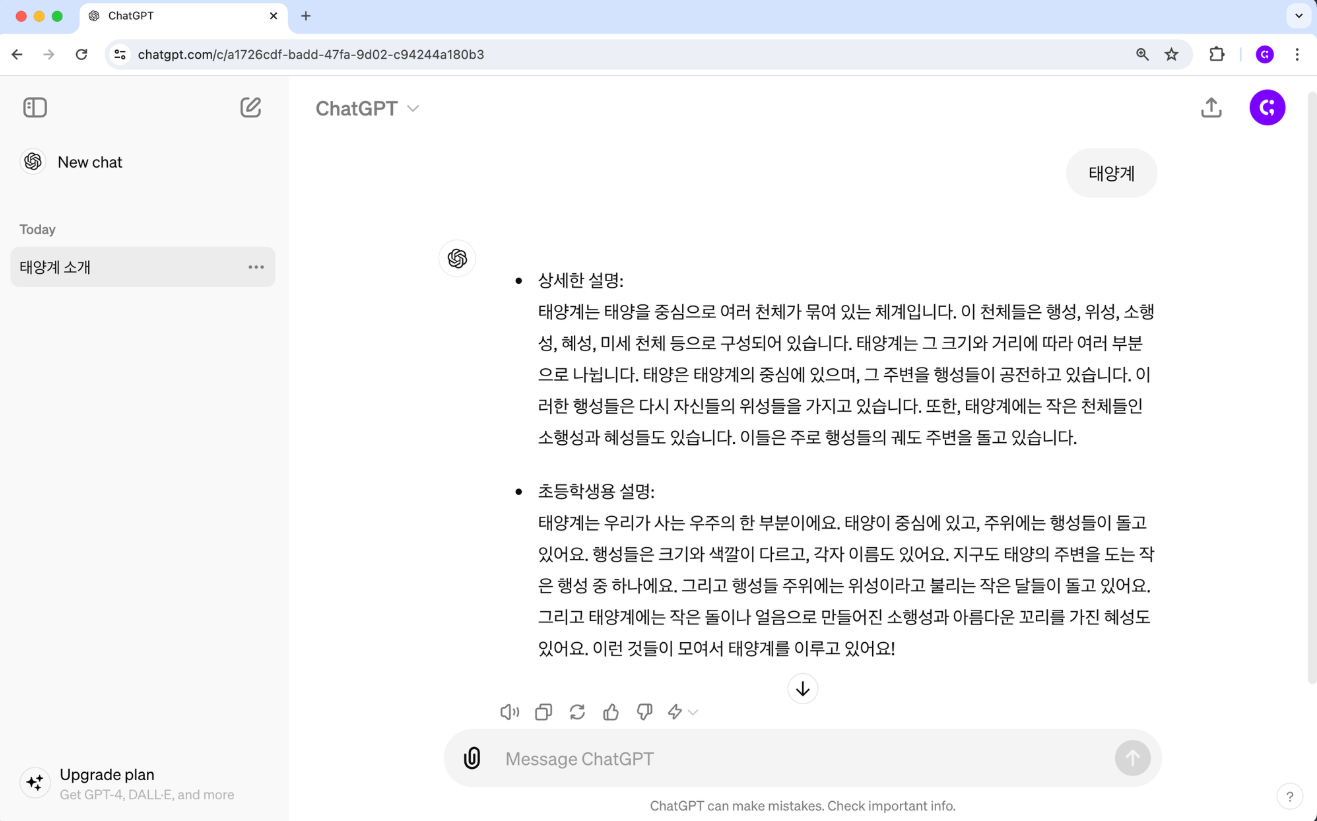Copy the response with the copy icon

point(543,712)
